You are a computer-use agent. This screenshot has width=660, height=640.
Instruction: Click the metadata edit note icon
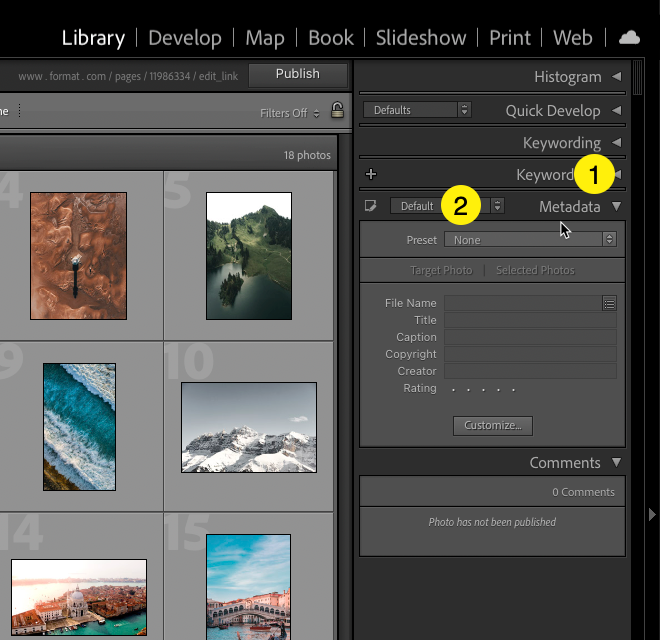[x=371, y=207]
